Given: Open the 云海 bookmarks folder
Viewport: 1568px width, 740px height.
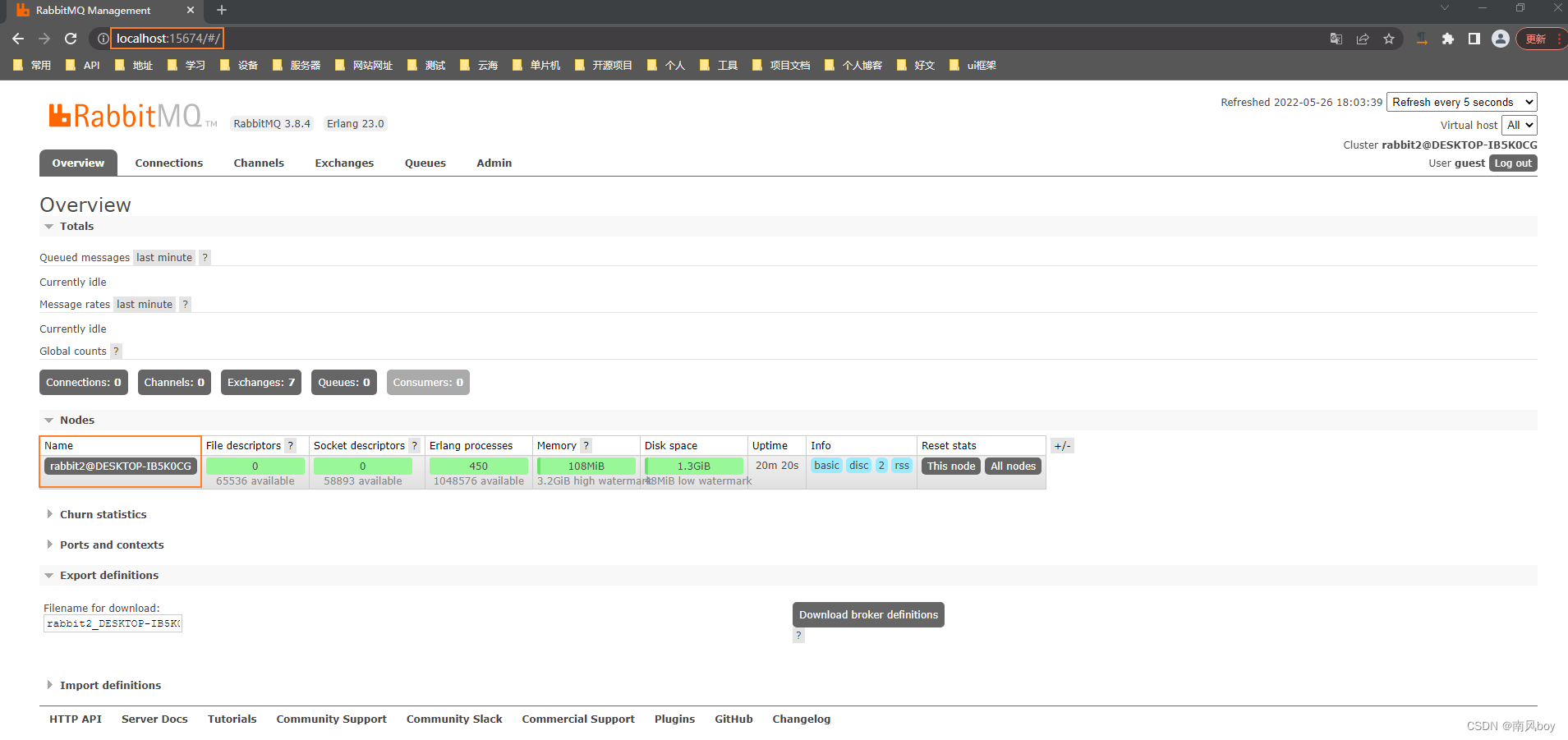Looking at the screenshot, I should click(479, 65).
